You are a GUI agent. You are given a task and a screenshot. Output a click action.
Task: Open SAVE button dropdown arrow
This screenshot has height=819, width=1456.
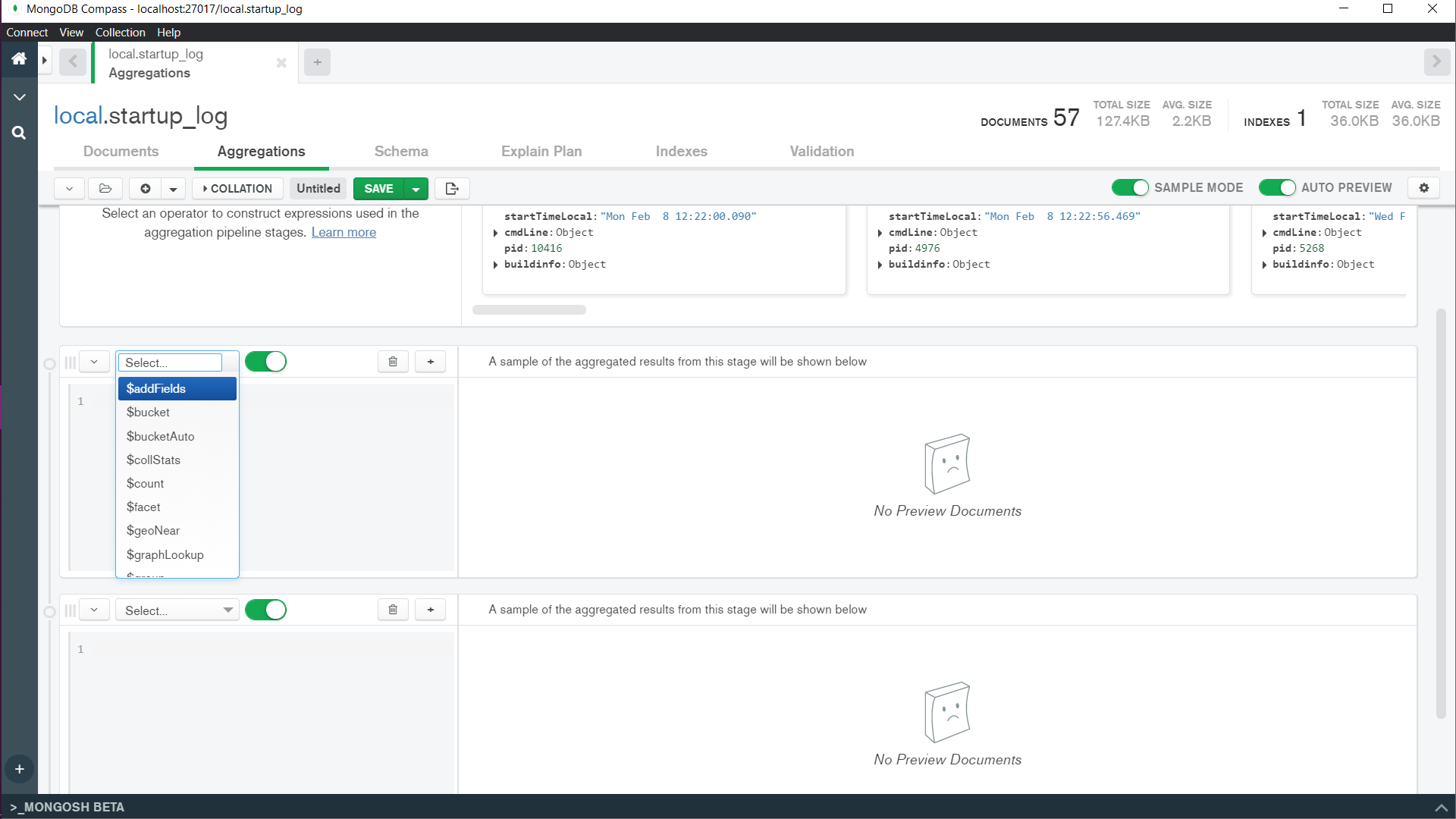pos(416,188)
